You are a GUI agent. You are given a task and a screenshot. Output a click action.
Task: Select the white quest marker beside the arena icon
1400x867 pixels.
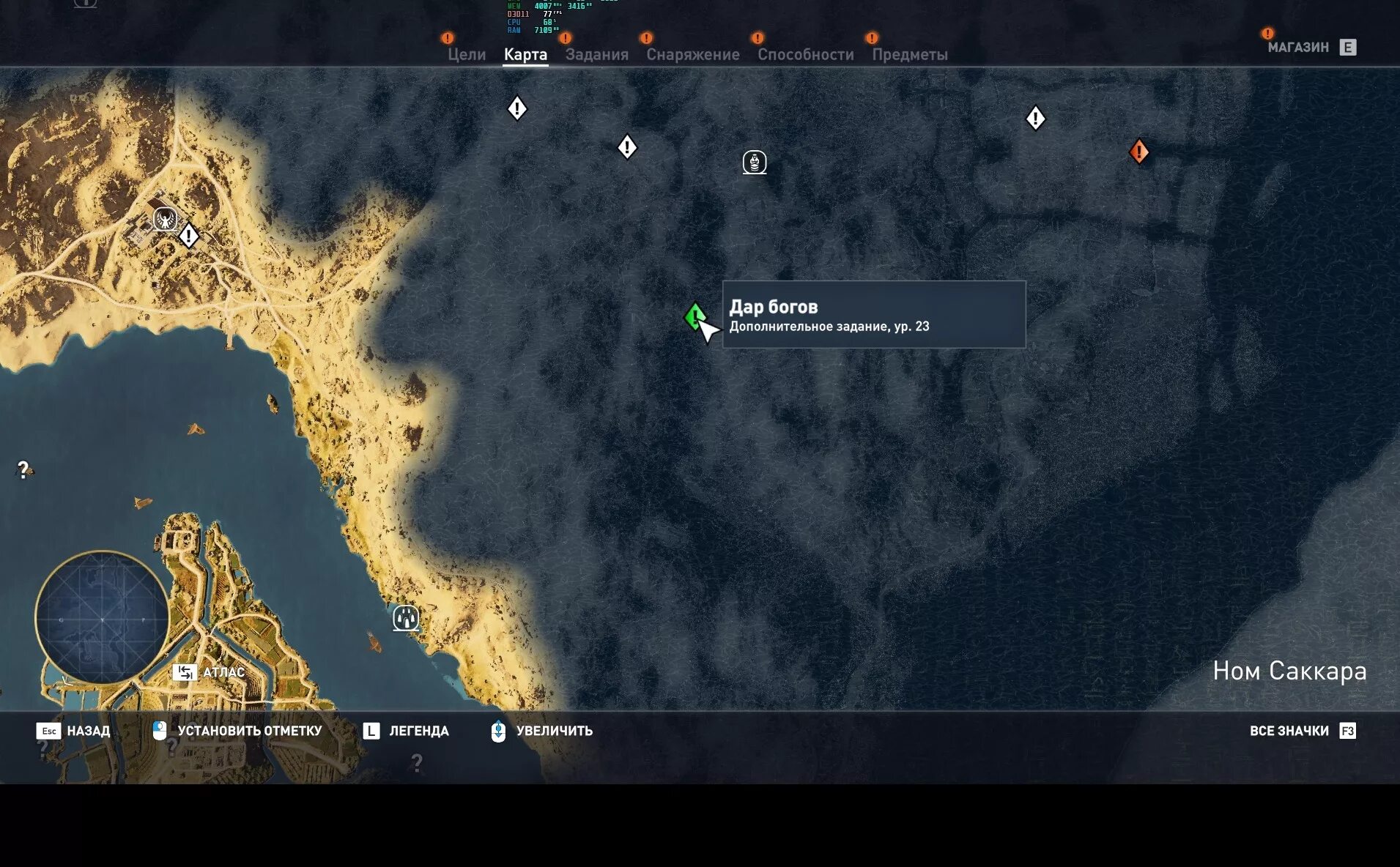(x=189, y=236)
